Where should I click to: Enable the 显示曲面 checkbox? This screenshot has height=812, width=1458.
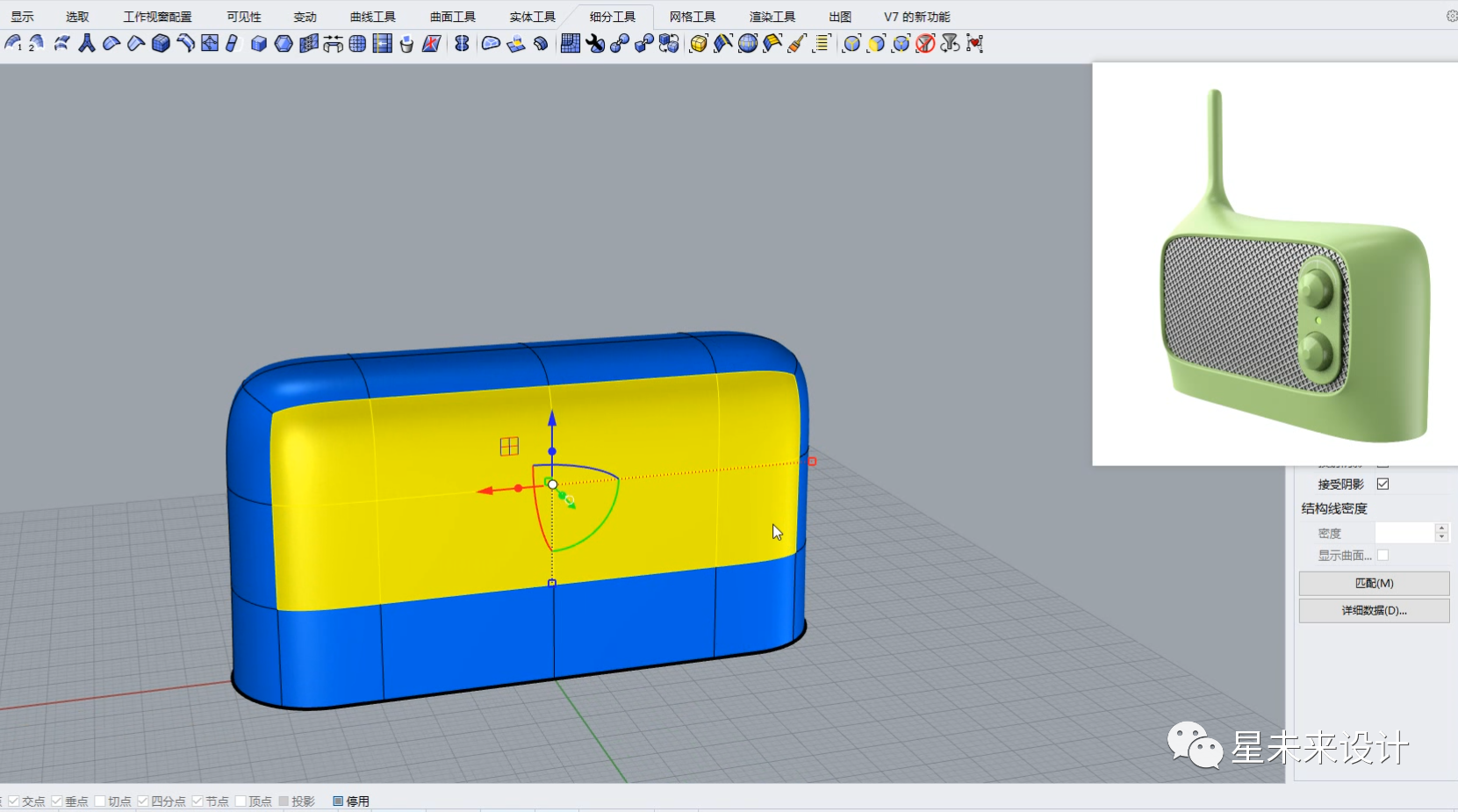pos(1383,555)
